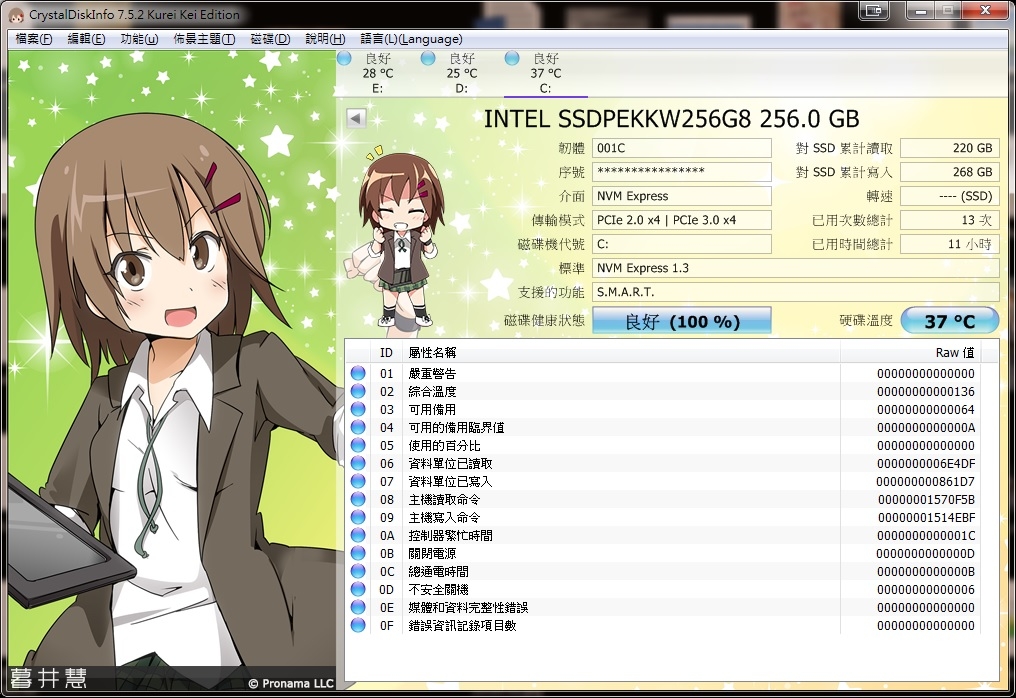Click the large Kurei Kei character artwork
Viewport: 1016px width, 698px height.
coord(172,369)
